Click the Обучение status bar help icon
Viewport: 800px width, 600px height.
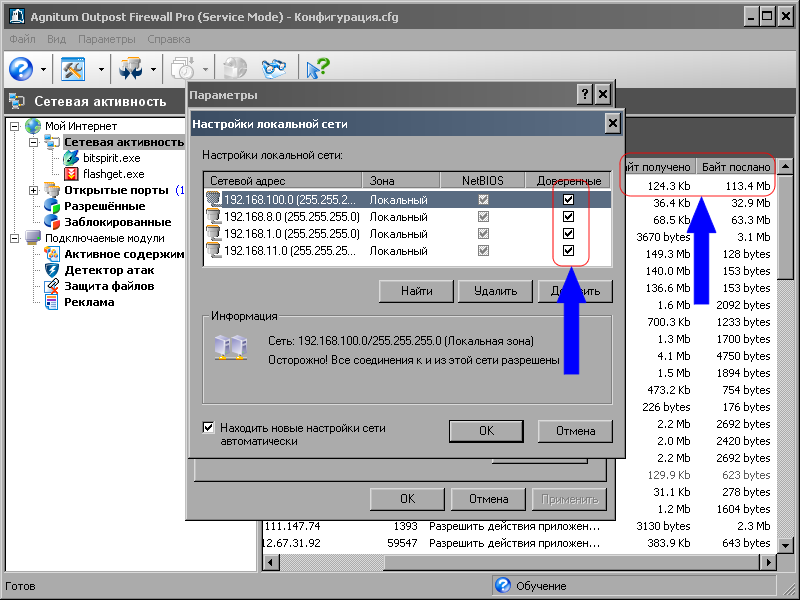coord(503,585)
